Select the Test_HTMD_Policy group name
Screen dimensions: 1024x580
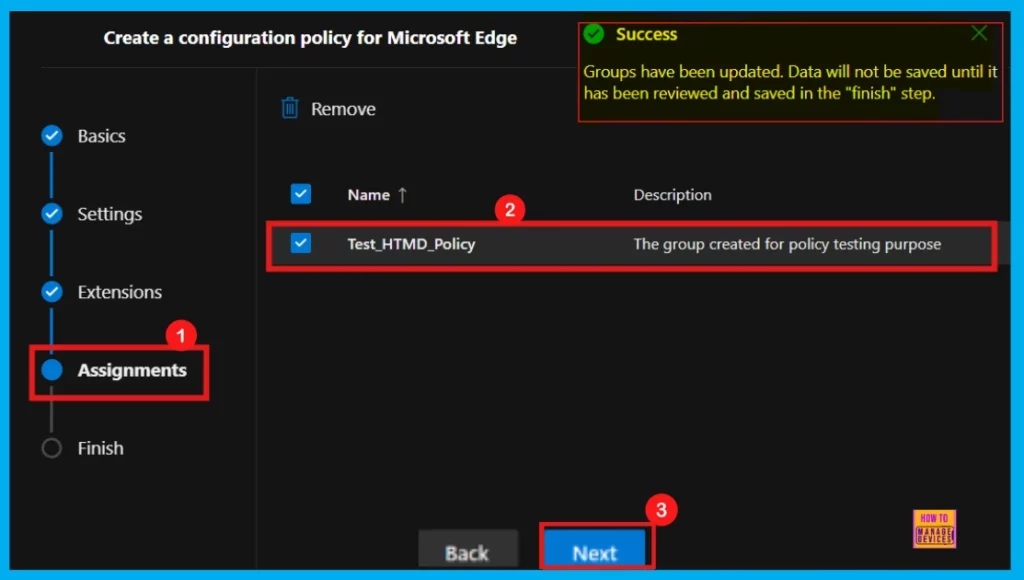tap(411, 244)
